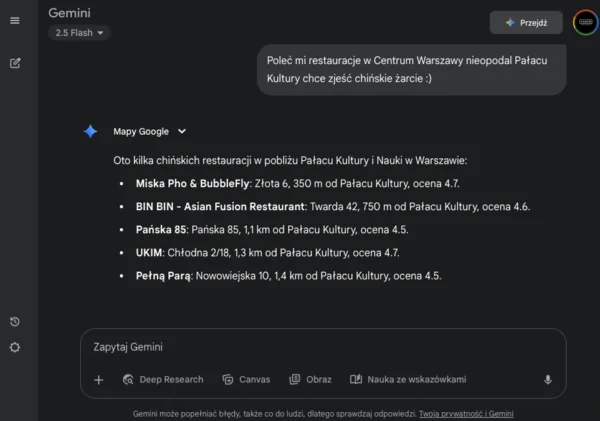The height and width of the screenshot is (421, 600).
Task: Click the plus attach icon
Action: [98, 380]
